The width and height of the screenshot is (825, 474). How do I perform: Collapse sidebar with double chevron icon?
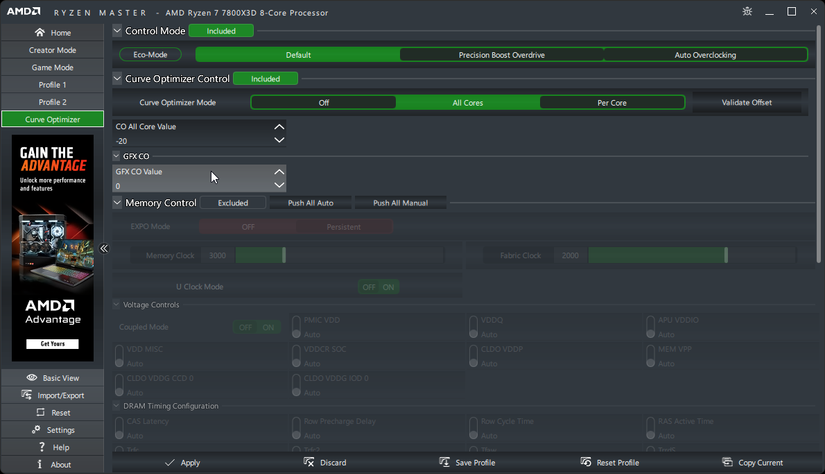104,248
